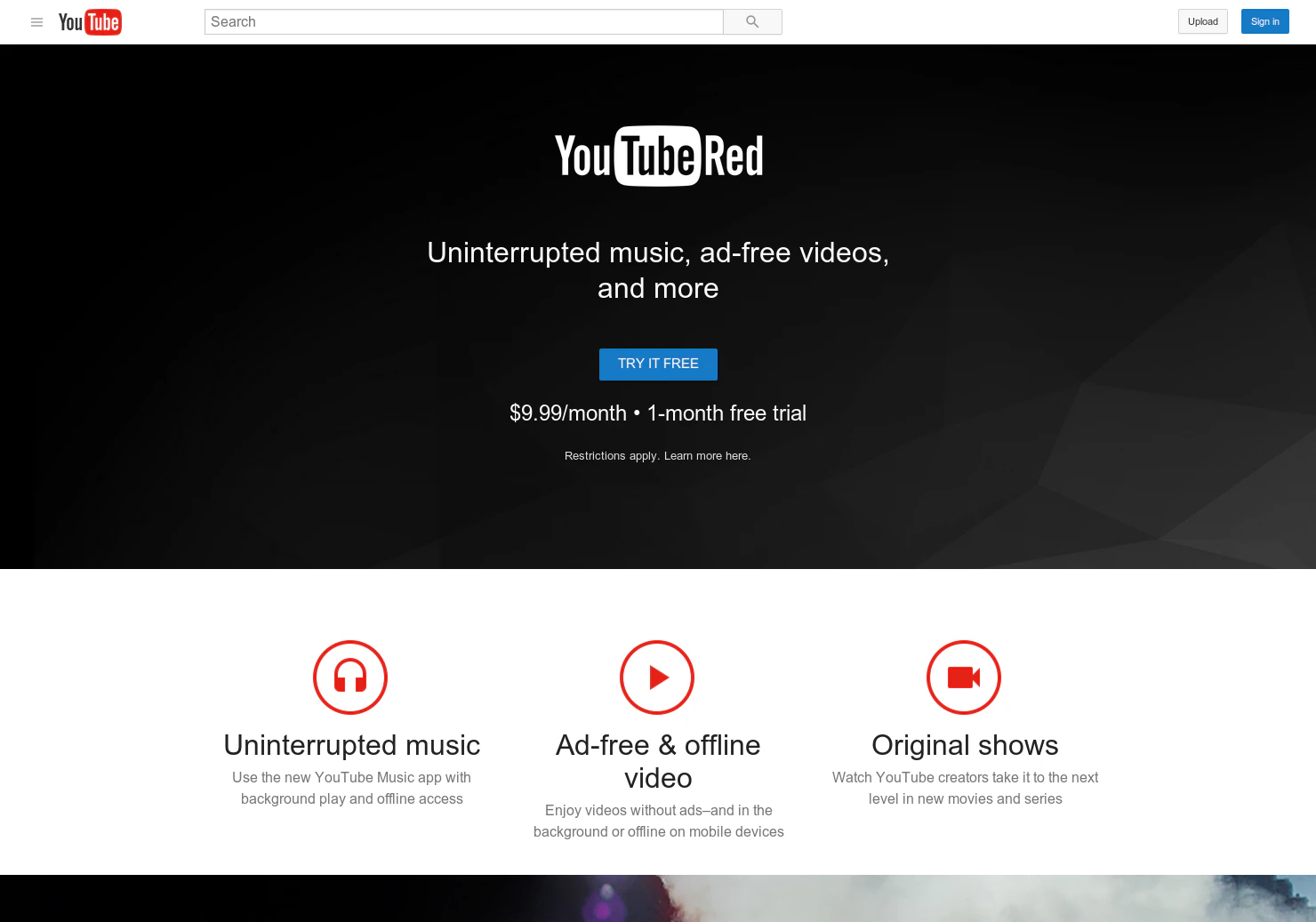This screenshot has width=1316, height=922.
Task: Click 'Watch YouTube creators' description text
Action: tap(965, 788)
